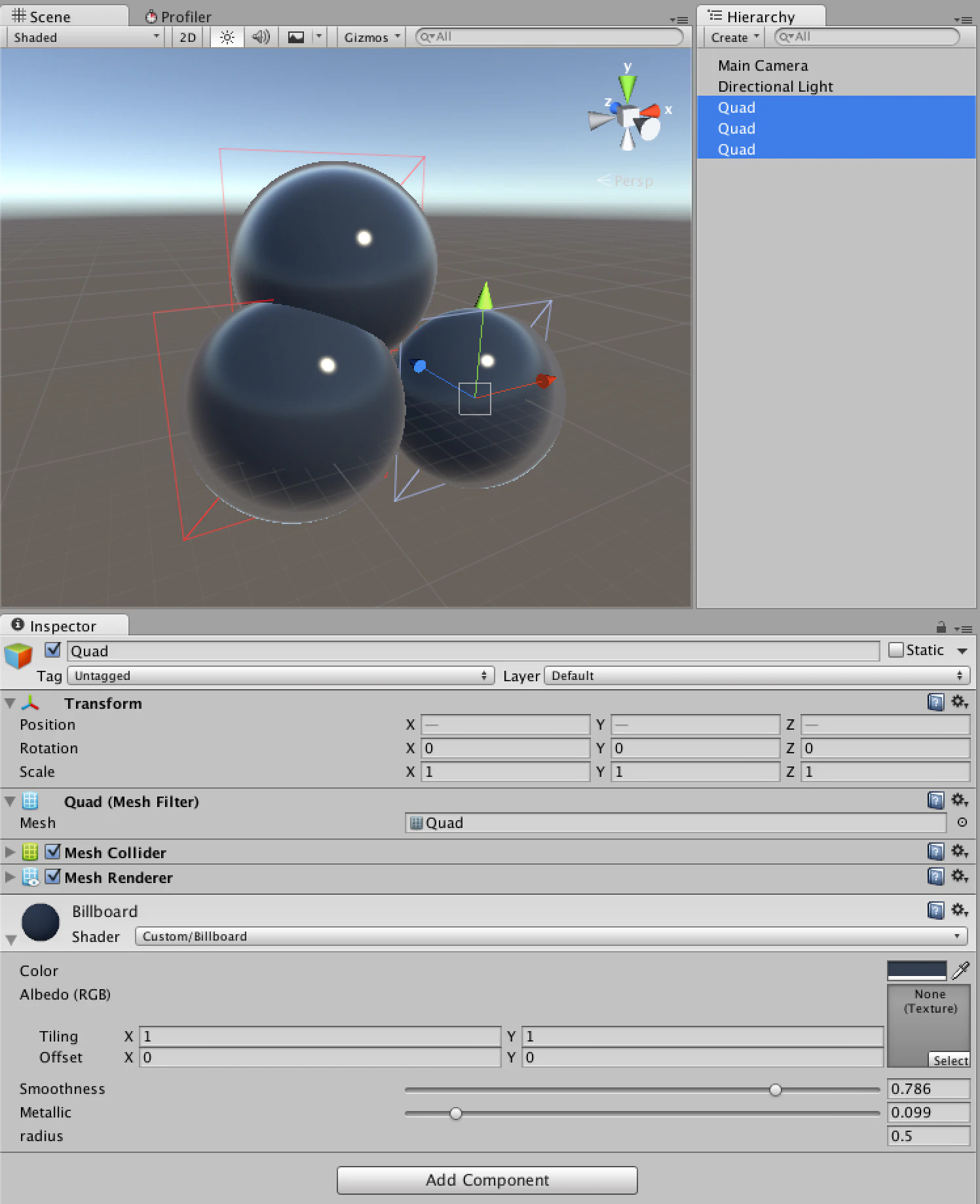The image size is (980, 1204).
Task: Select the Inspector tab
Action: pyautogui.click(x=64, y=626)
